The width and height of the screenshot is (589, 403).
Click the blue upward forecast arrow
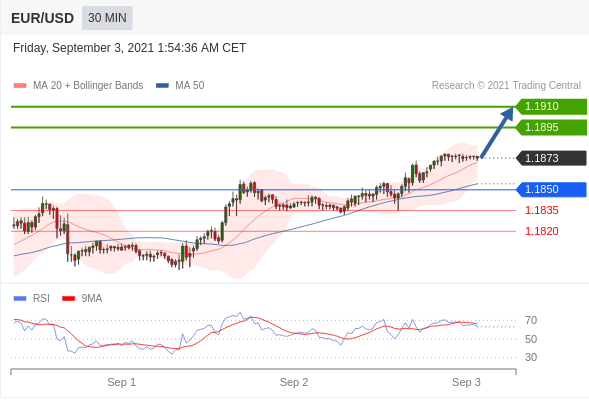[x=497, y=132]
